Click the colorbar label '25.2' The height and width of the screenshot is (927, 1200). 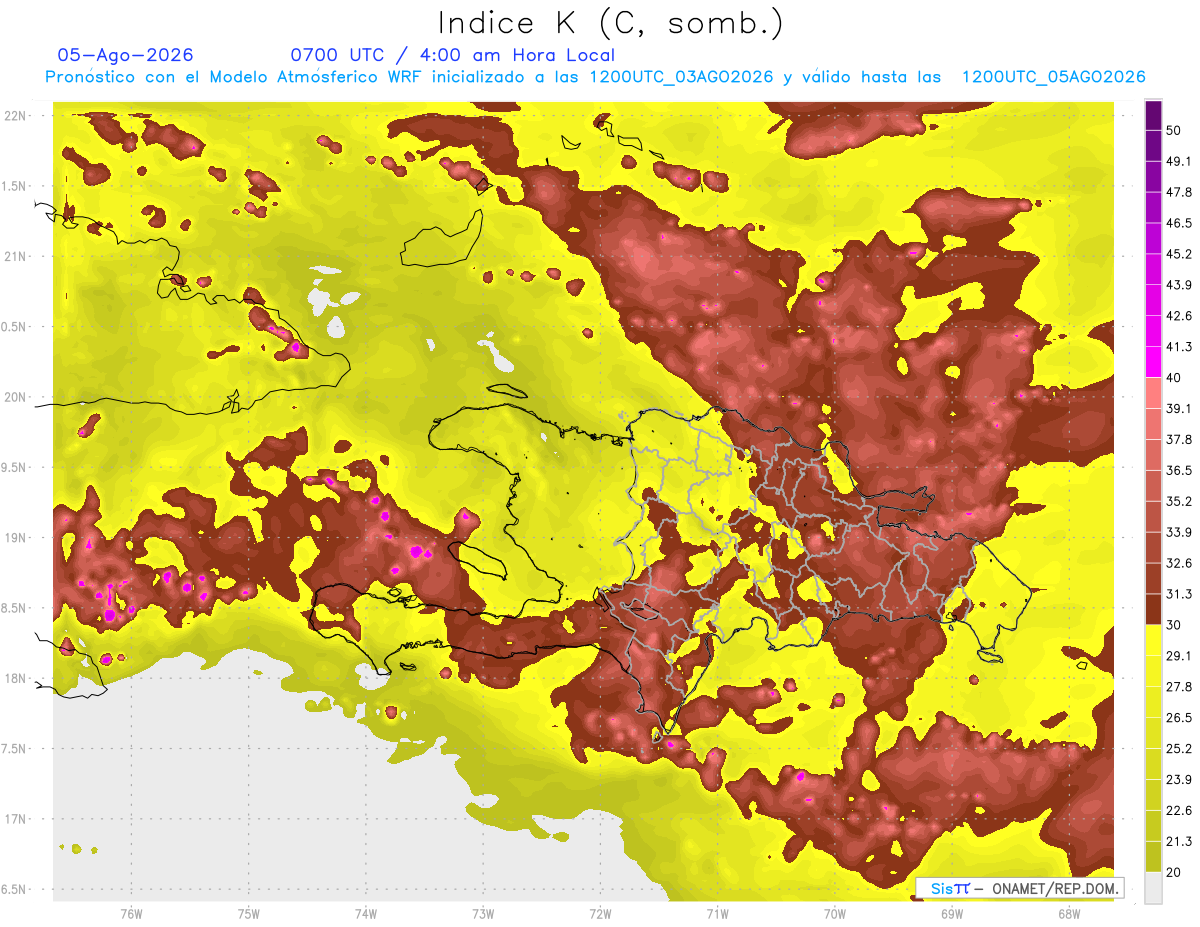[x=1178, y=748]
